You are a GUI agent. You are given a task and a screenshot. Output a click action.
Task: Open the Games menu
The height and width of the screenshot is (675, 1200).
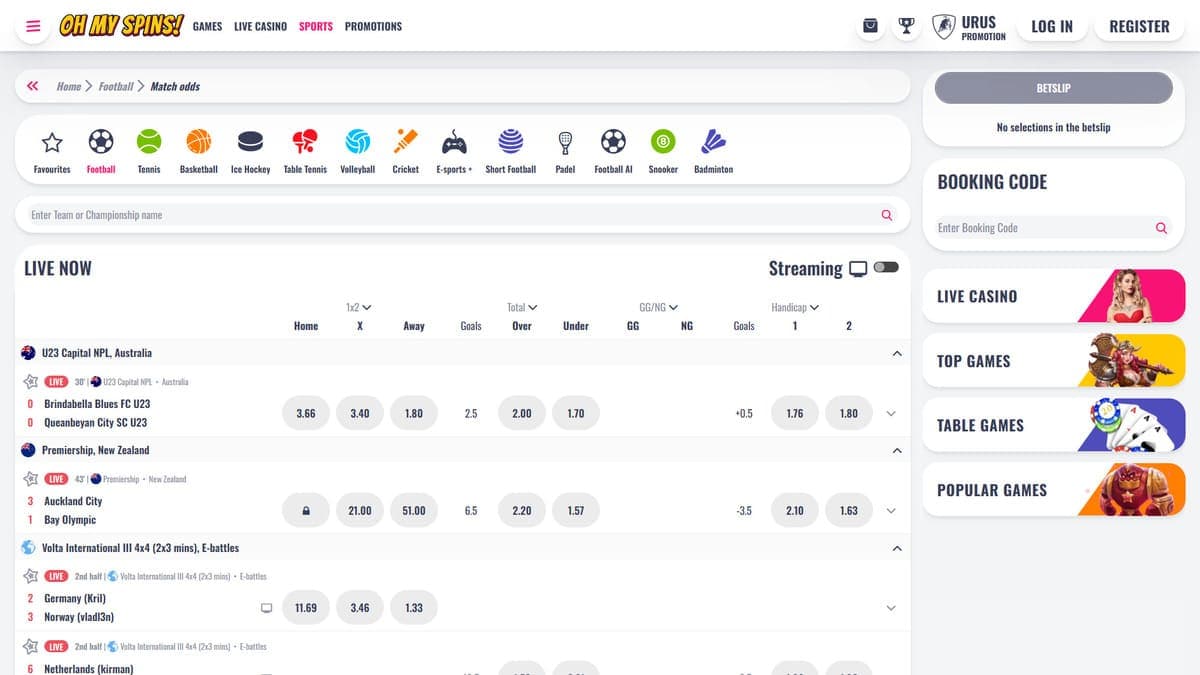click(207, 26)
